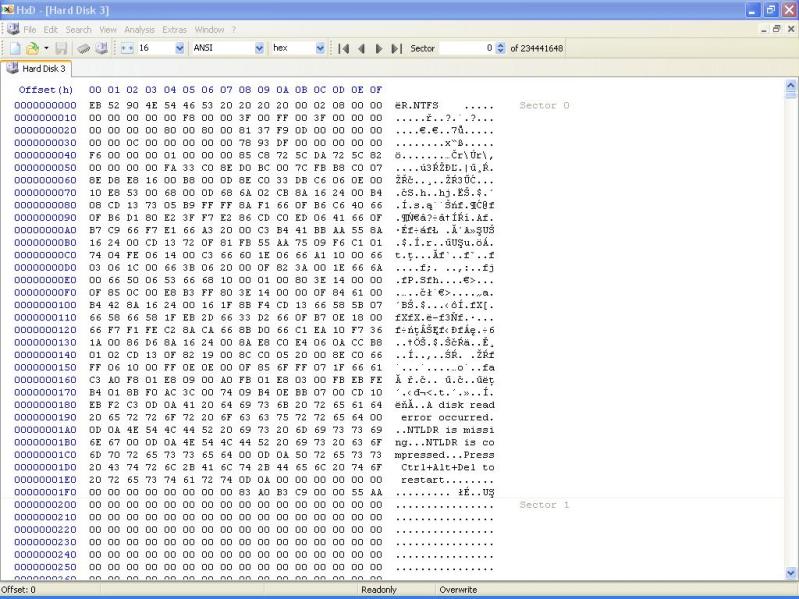Open the Analysis menu
799x599 pixels.
tap(139, 30)
